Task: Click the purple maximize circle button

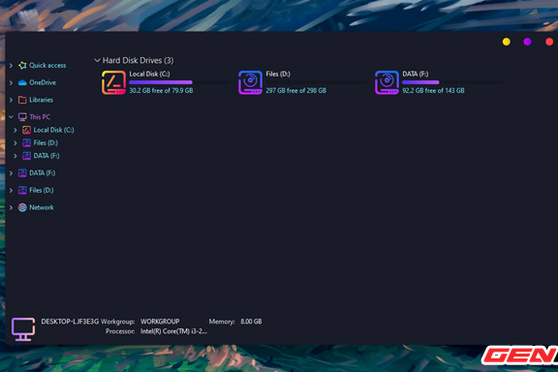Action: [x=527, y=42]
